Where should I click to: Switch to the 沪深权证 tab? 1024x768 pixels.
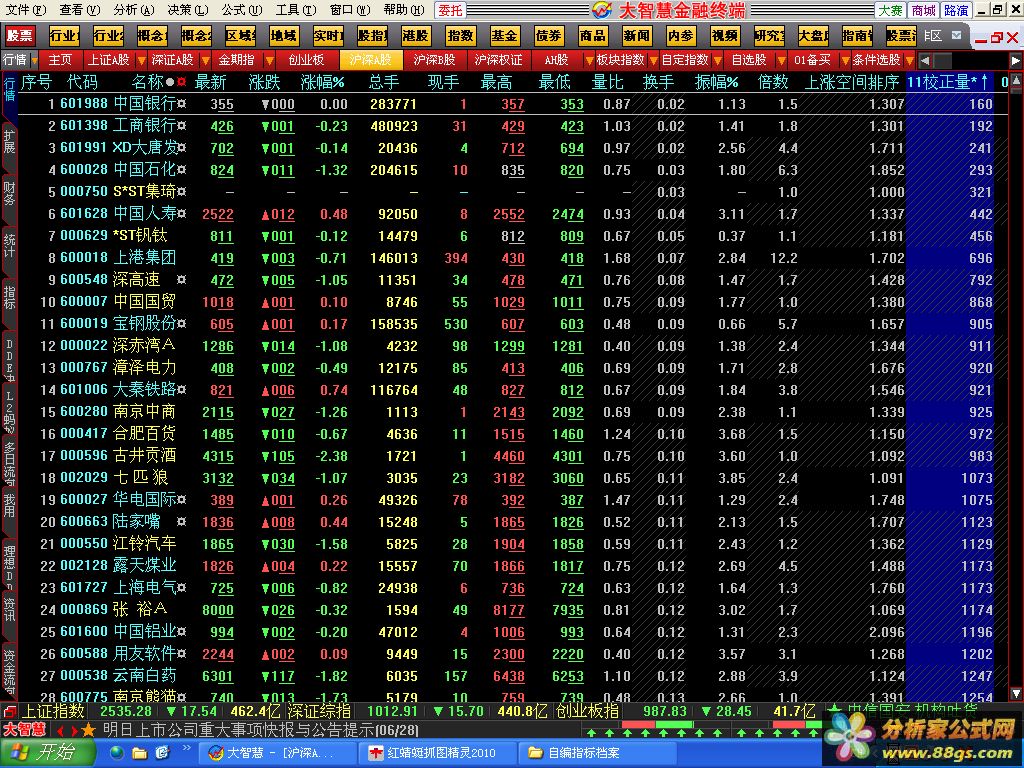click(498, 60)
